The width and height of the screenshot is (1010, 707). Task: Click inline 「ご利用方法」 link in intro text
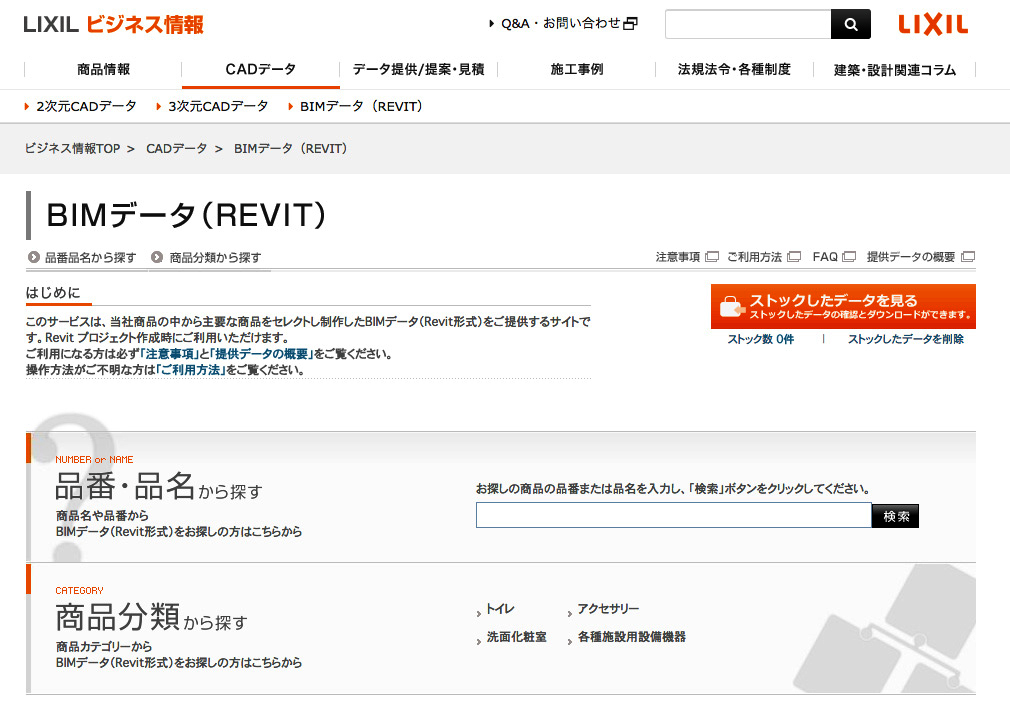(x=191, y=370)
